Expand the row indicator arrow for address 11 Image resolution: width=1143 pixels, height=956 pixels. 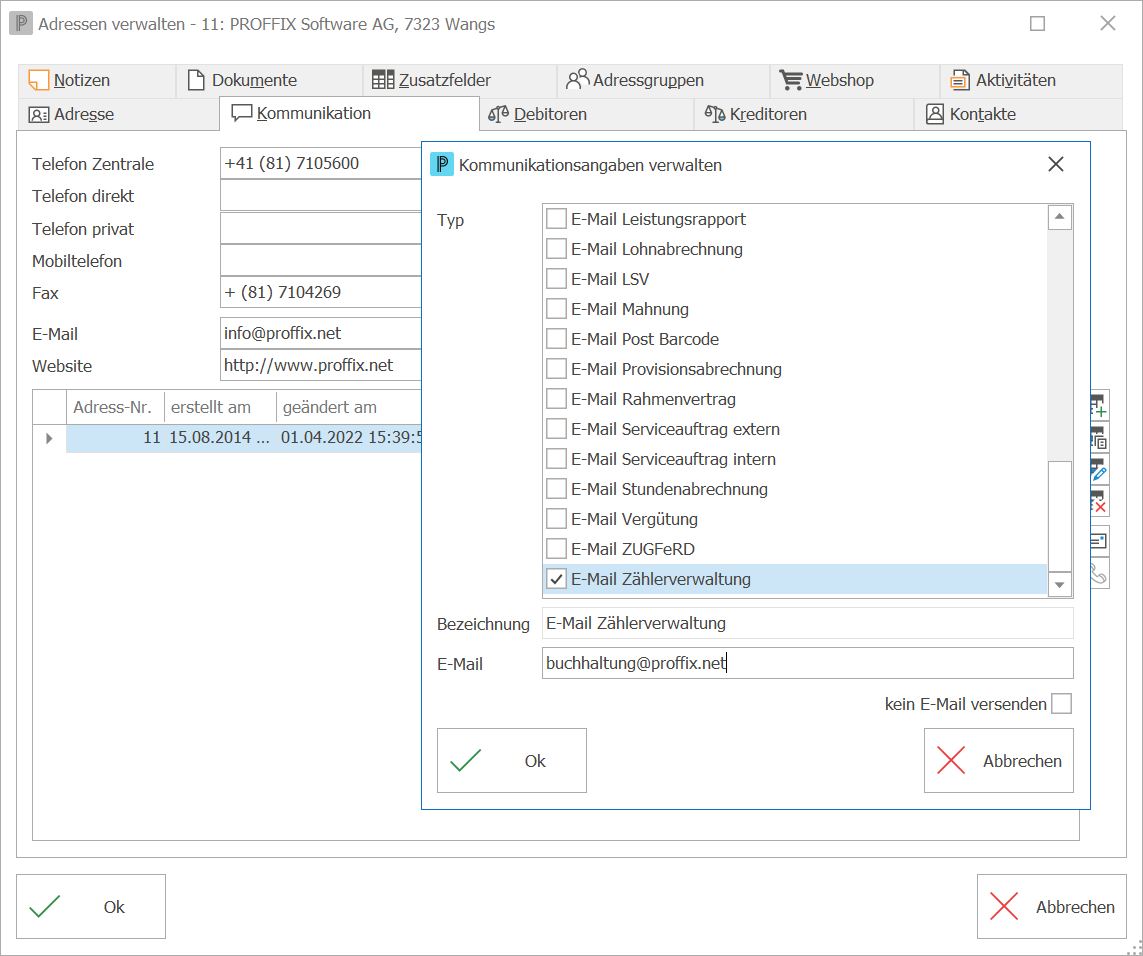(x=49, y=438)
